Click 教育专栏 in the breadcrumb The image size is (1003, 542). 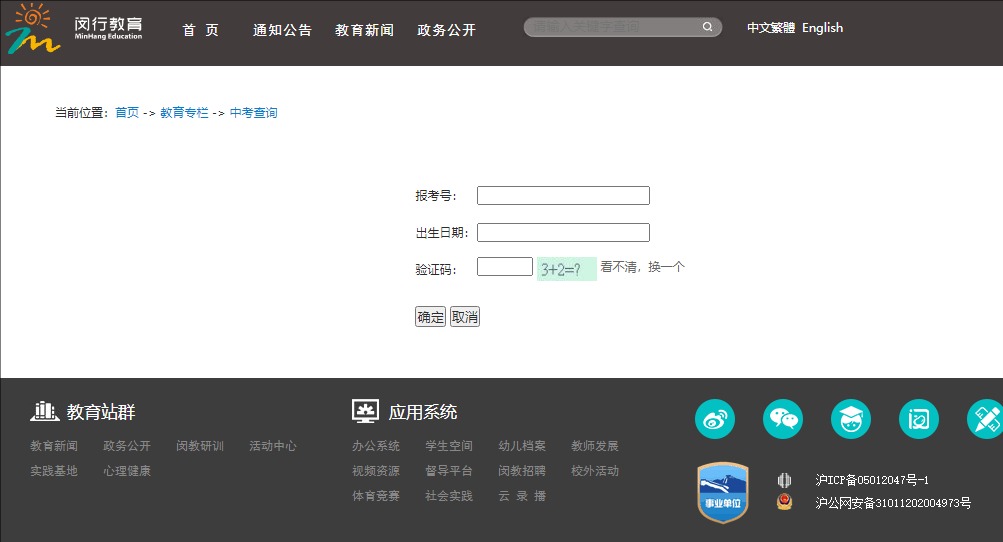click(x=184, y=113)
